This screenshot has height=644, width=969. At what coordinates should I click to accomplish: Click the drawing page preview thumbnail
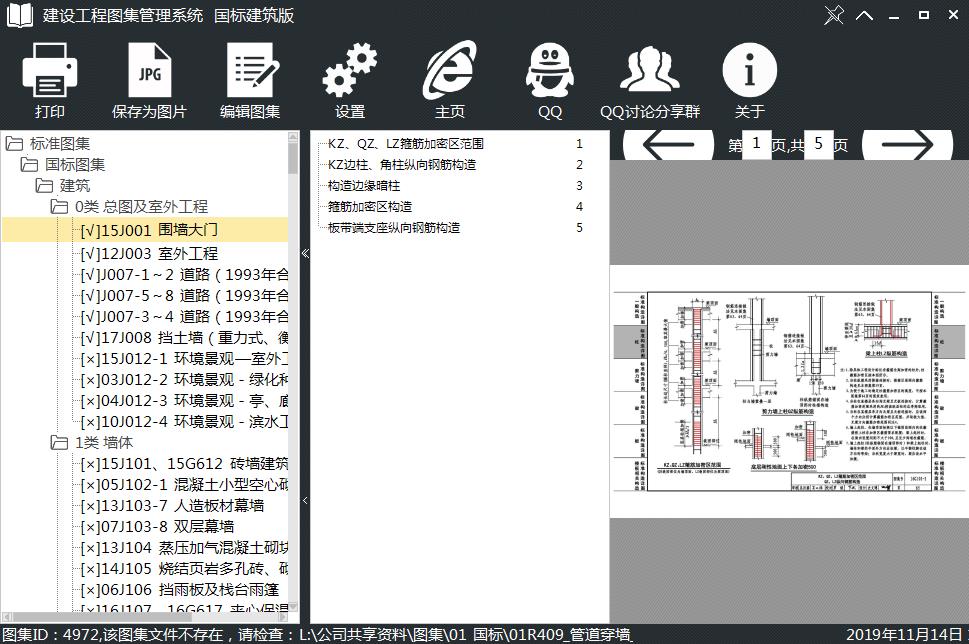pyautogui.click(x=789, y=392)
